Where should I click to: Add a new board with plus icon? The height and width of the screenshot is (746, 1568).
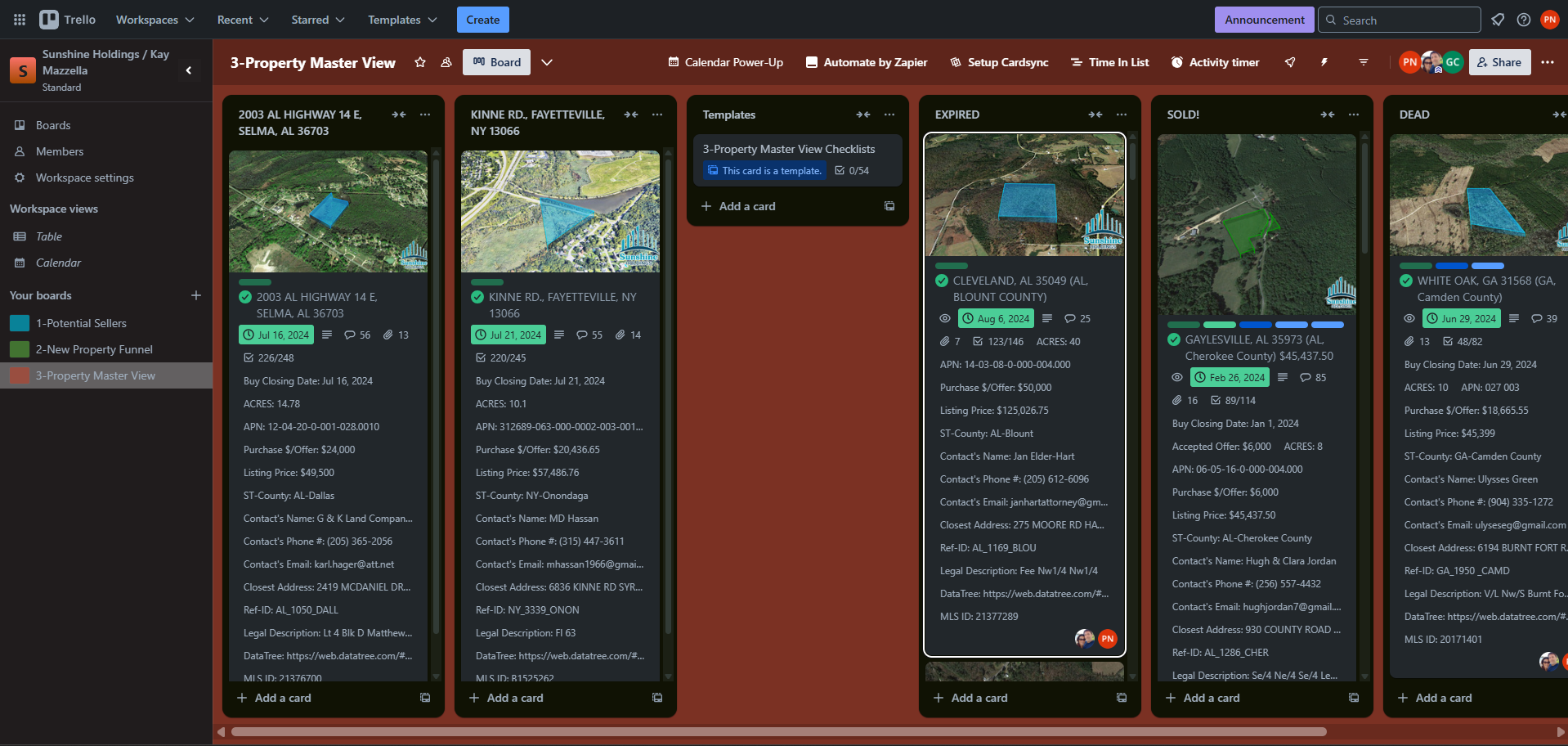click(x=196, y=295)
